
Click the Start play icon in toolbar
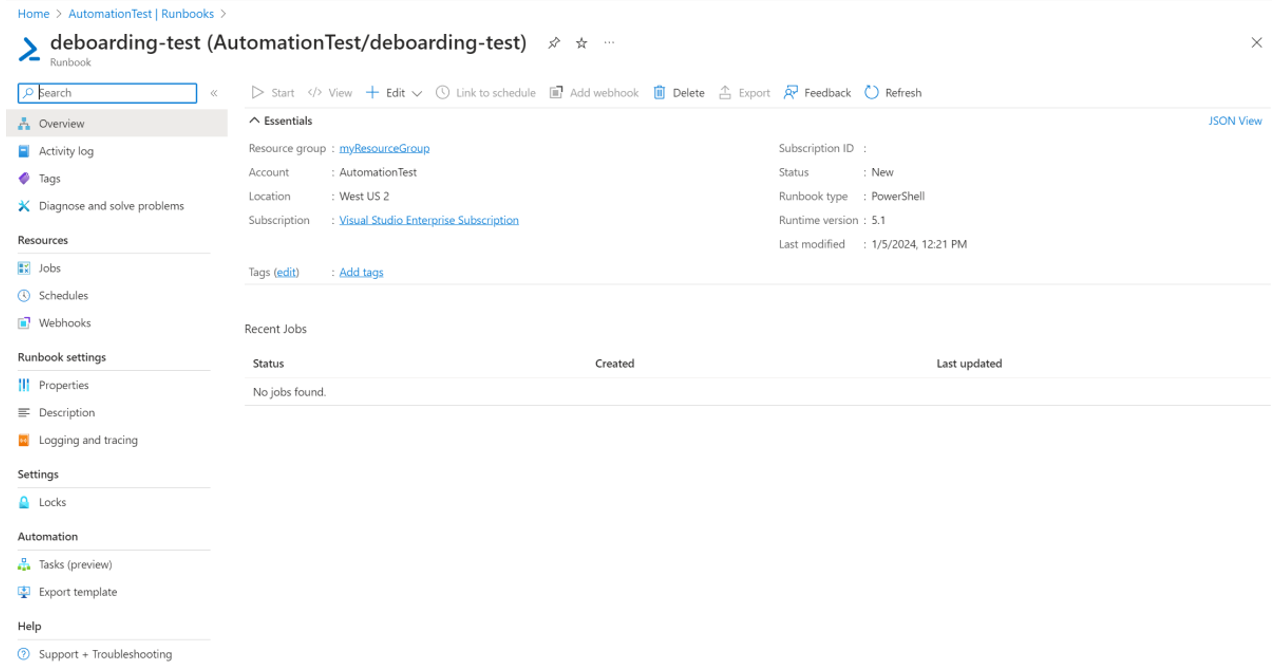coord(258,92)
